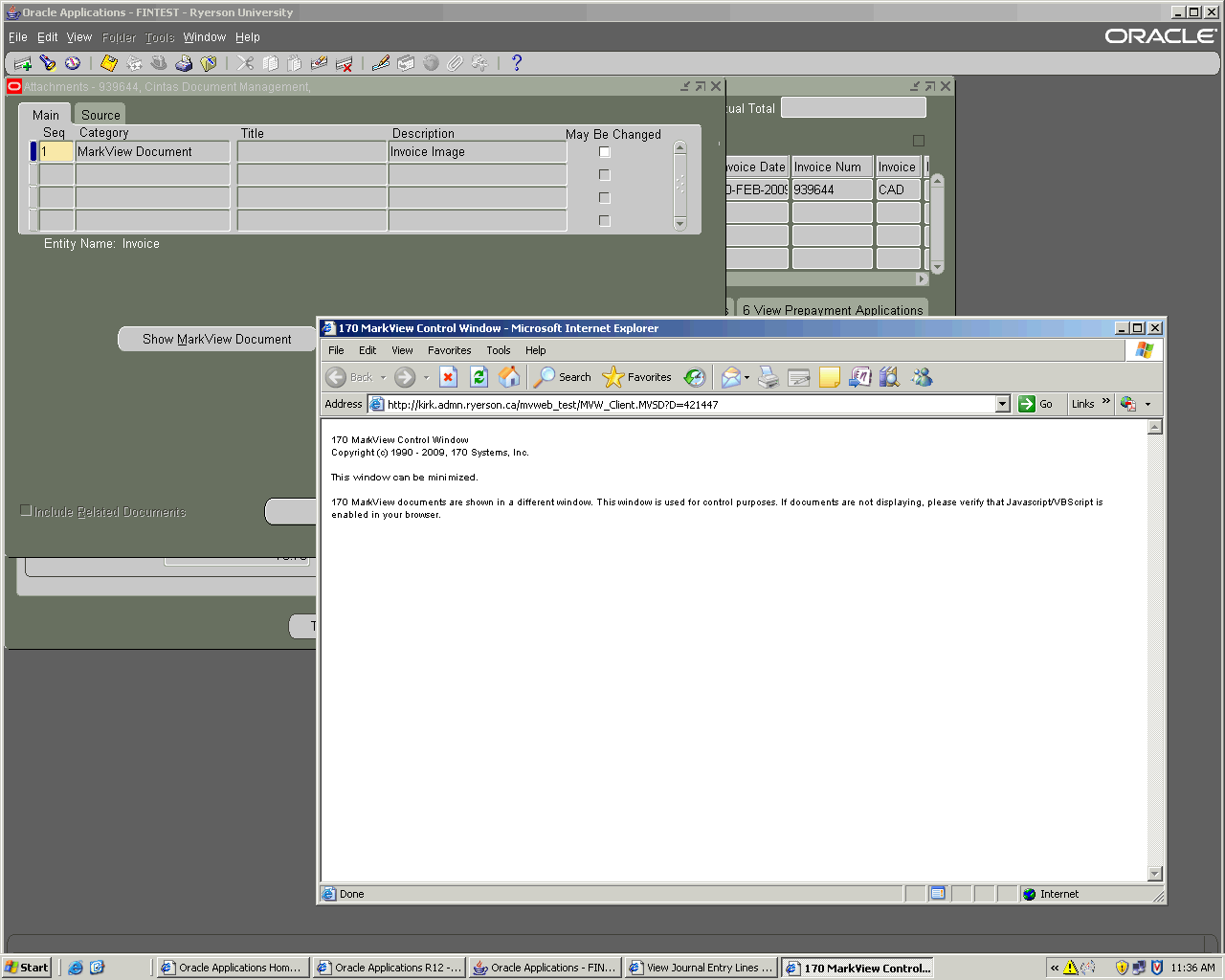Image resolution: width=1225 pixels, height=980 pixels.
Task: Check Include Related Documents checkbox
Action: [27, 511]
